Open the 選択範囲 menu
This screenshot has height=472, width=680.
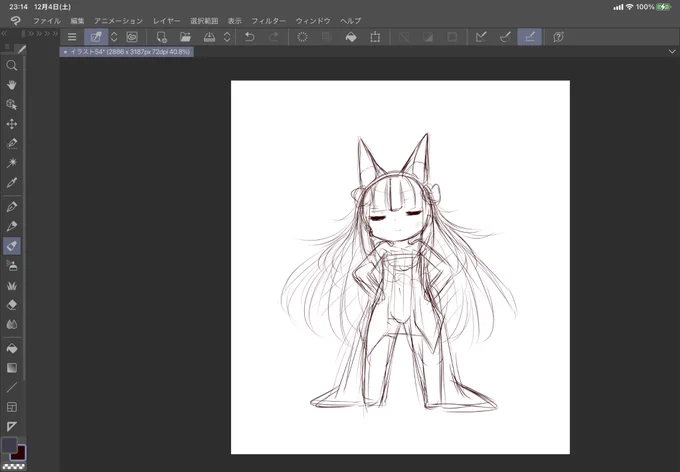point(204,20)
